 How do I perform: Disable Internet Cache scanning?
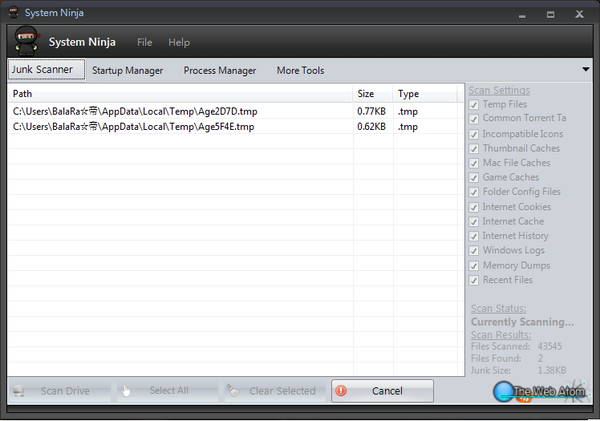(x=474, y=222)
